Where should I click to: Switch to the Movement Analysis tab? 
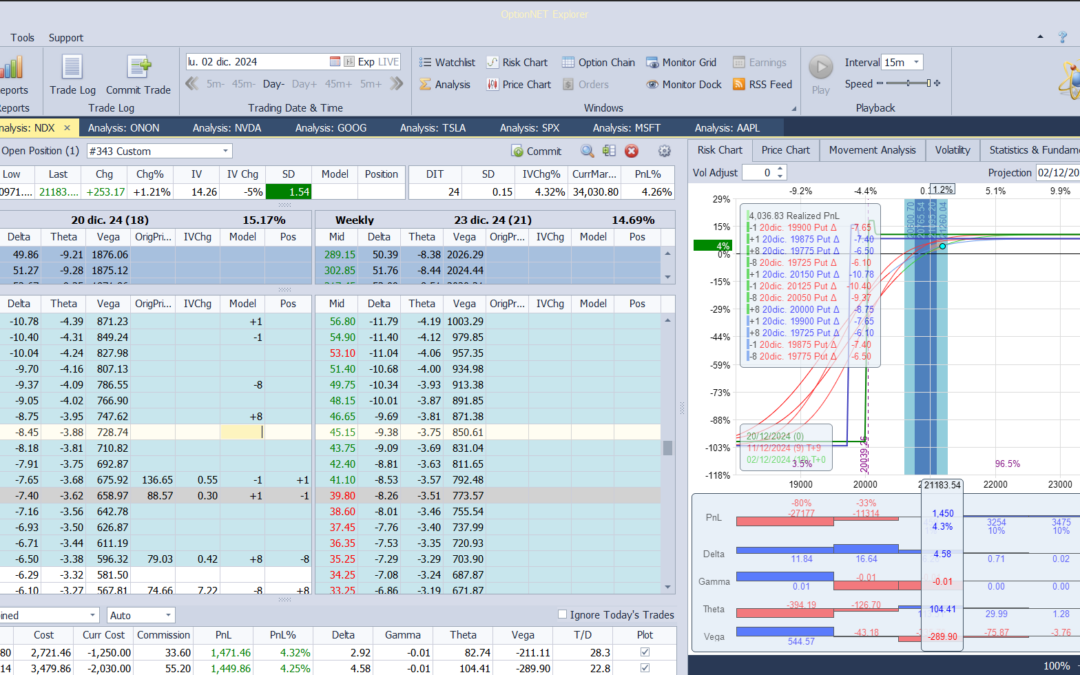pos(872,150)
